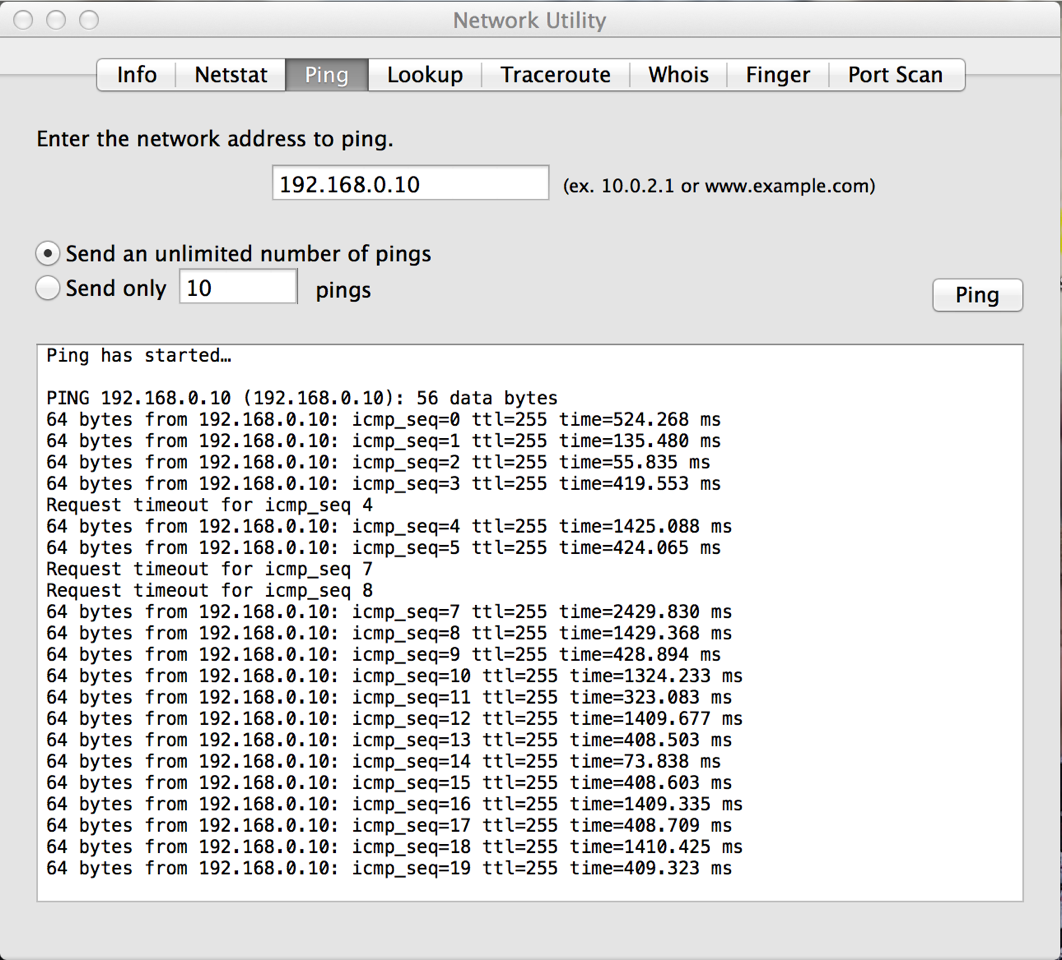The width and height of the screenshot is (1062, 960).
Task: Click the icmp_seq=11 line with time=323.083 ms
Action: pyautogui.click(x=389, y=697)
